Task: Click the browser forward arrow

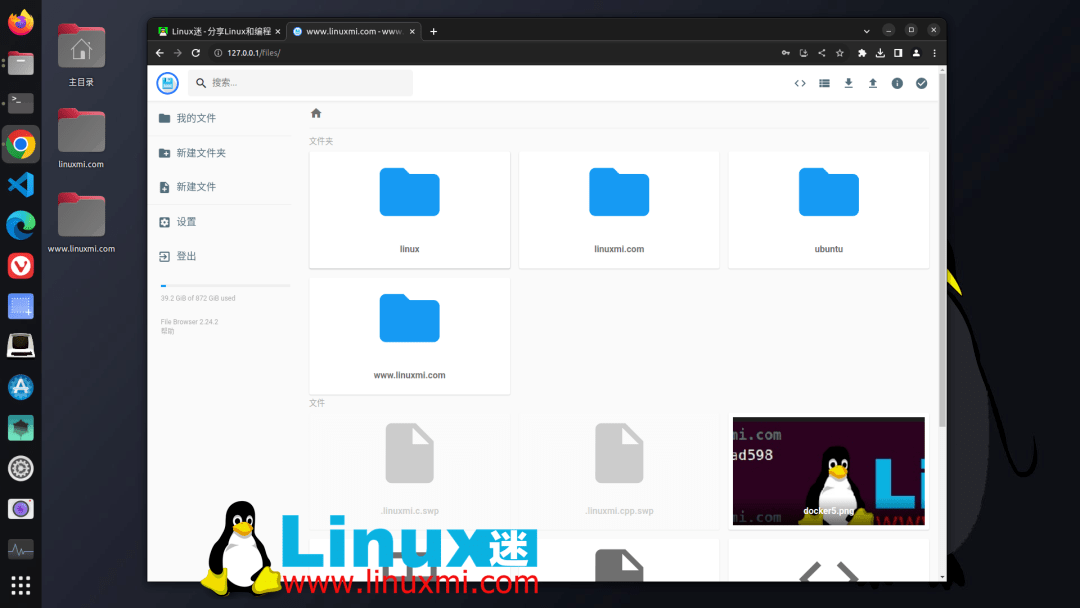Action: point(178,53)
